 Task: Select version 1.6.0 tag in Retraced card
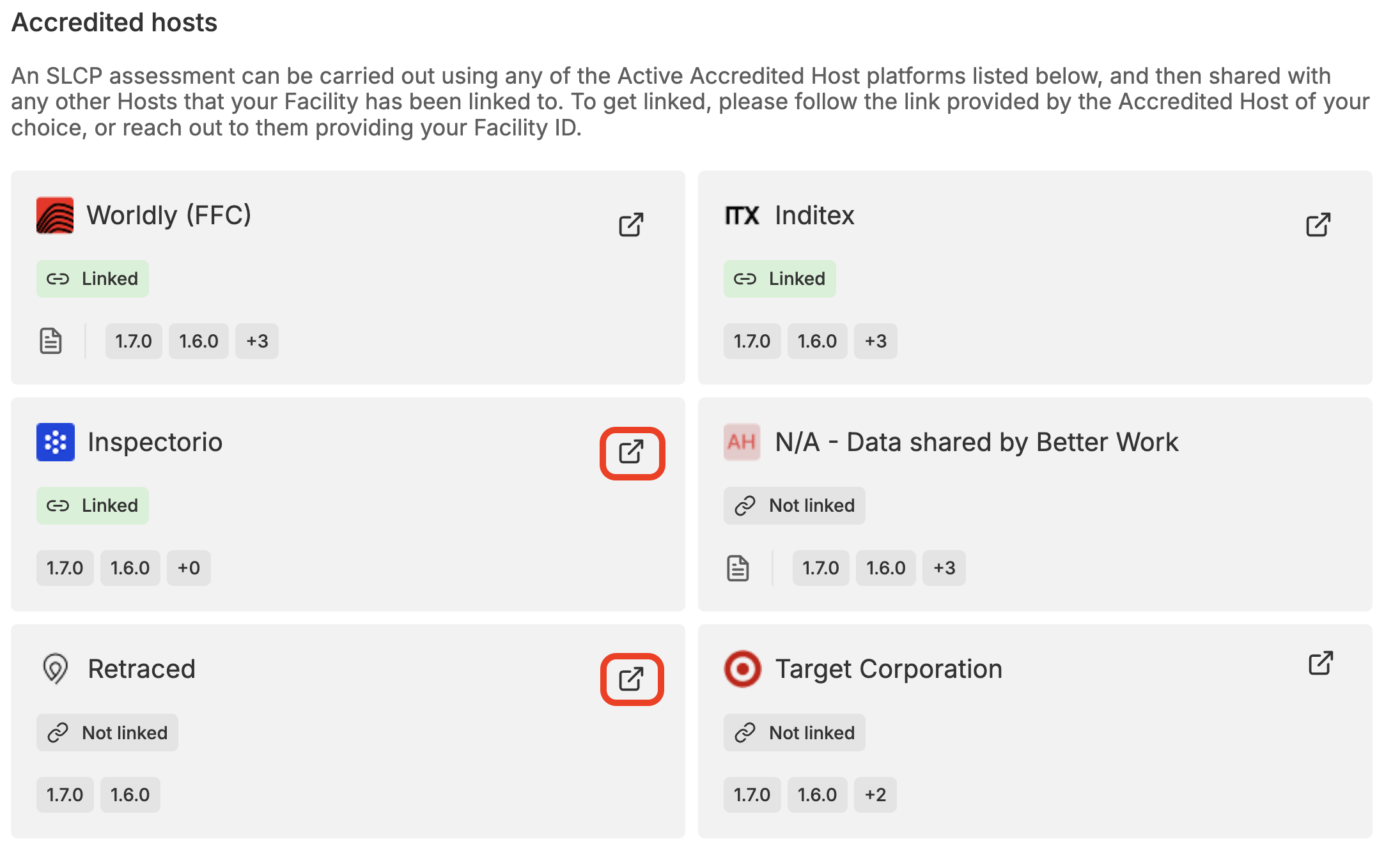pos(130,795)
